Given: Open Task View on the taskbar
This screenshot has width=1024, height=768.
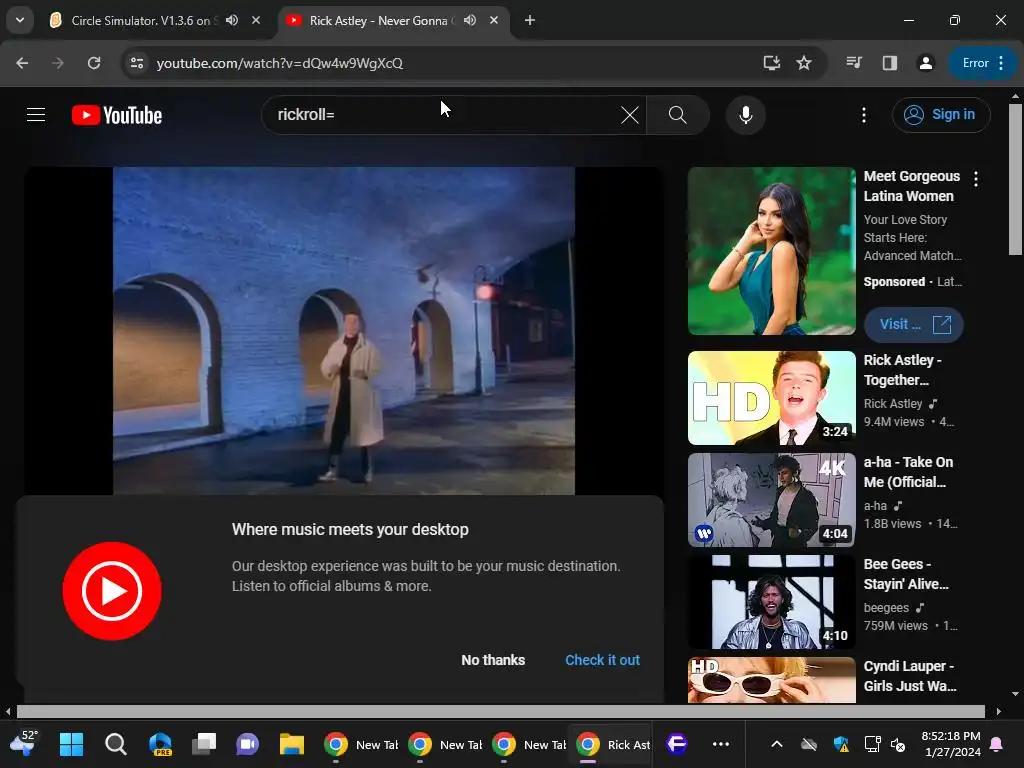Looking at the screenshot, I should coord(204,744).
